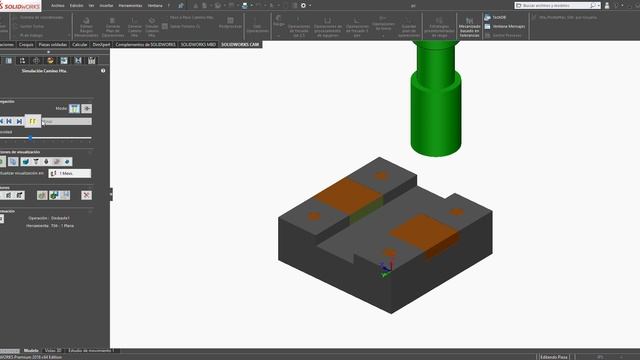
Task: Switch to Estudio de movimiento 1 tab
Action: tap(91, 351)
